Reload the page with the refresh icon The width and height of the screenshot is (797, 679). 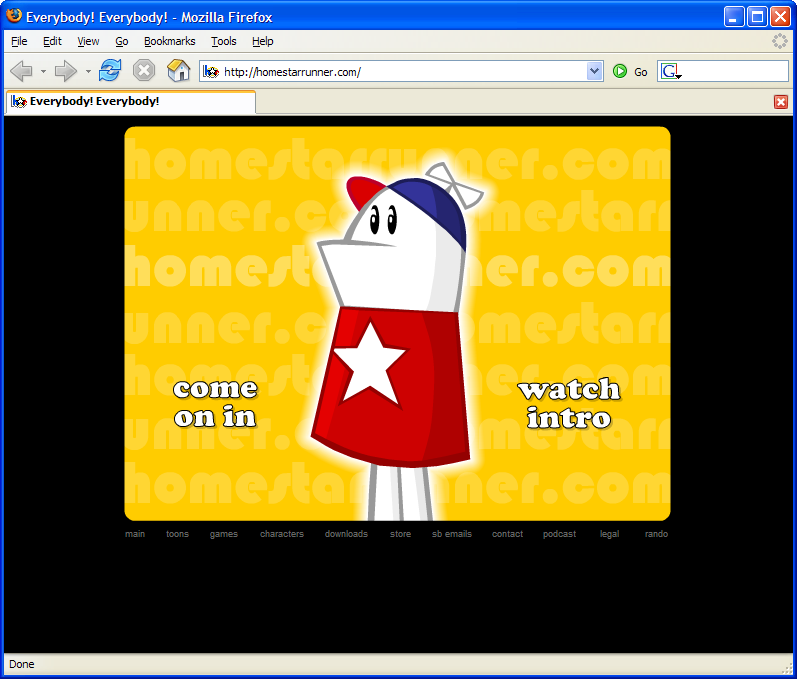coord(110,71)
